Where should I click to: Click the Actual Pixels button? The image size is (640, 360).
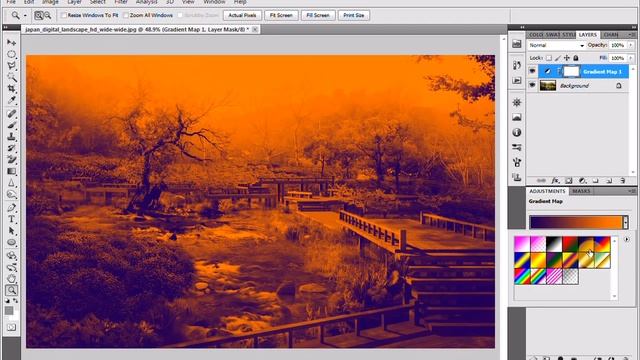click(242, 16)
